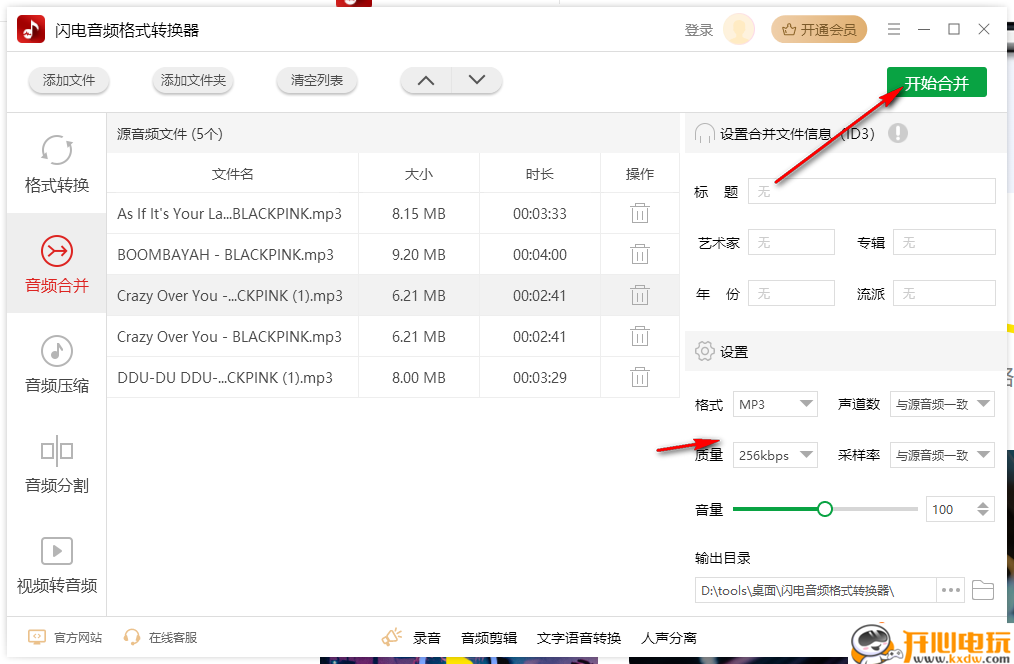Open the output folder browser icon

[x=982, y=590]
